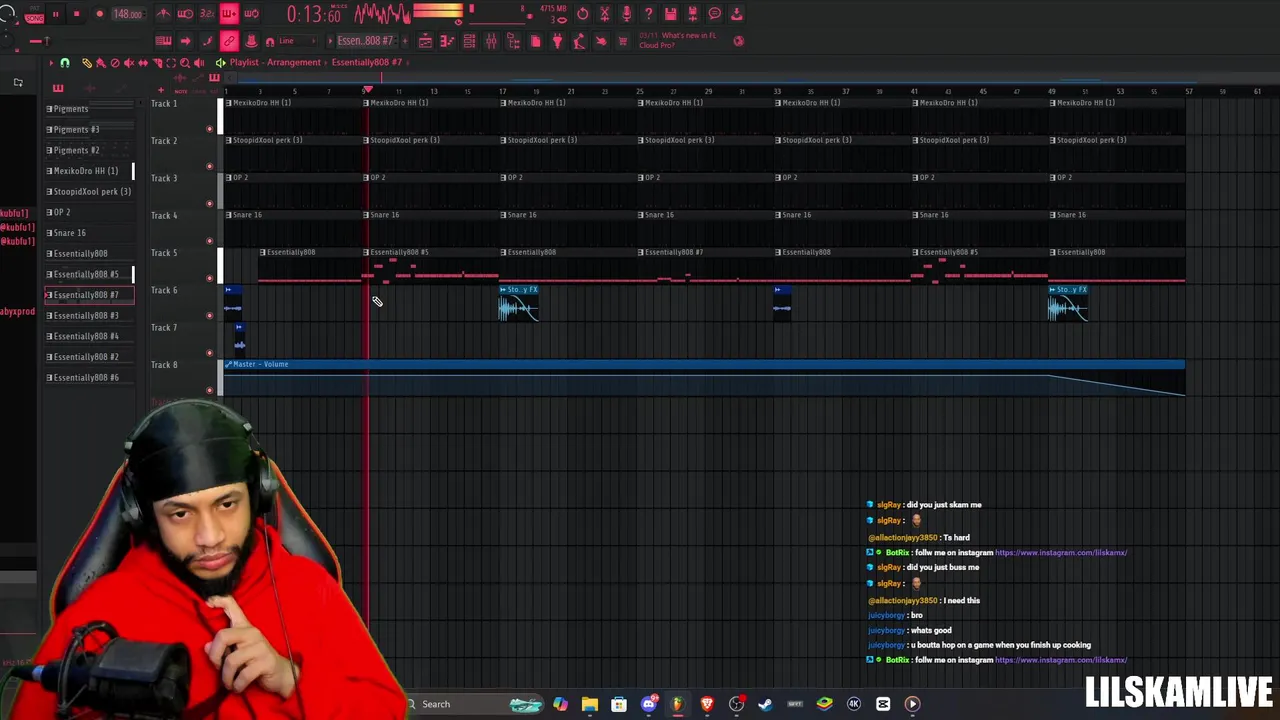1280x720 pixels.
Task: Select StoopidXool perk (3) pattern in picker
Action: point(88,191)
